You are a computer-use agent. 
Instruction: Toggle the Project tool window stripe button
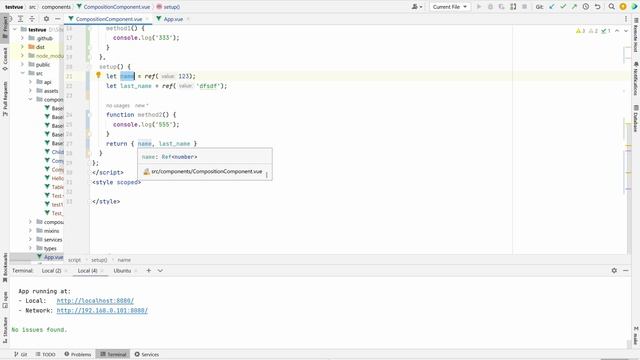click(x=5, y=27)
